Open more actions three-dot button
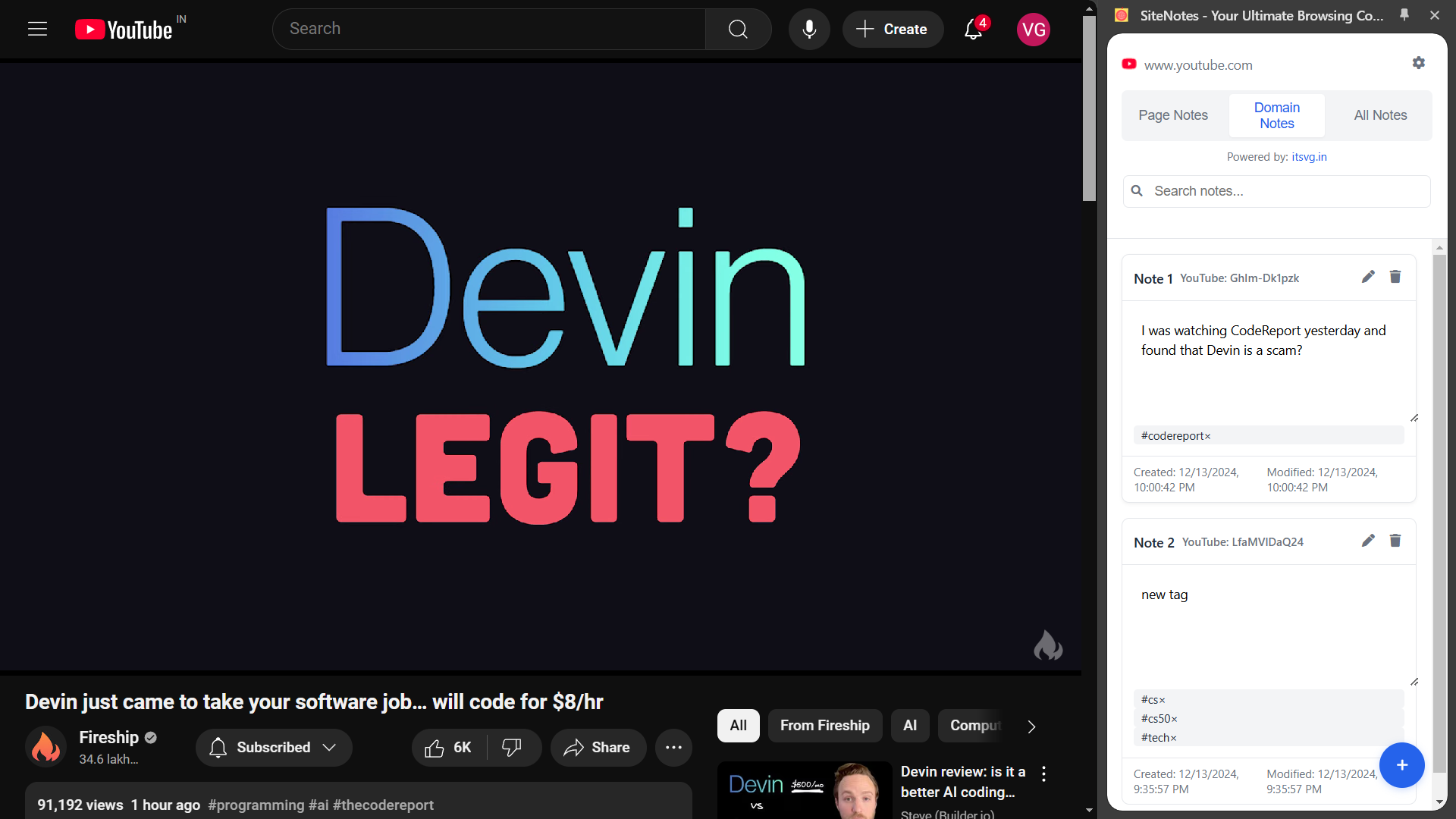The height and width of the screenshot is (819, 1456). click(x=673, y=748)
